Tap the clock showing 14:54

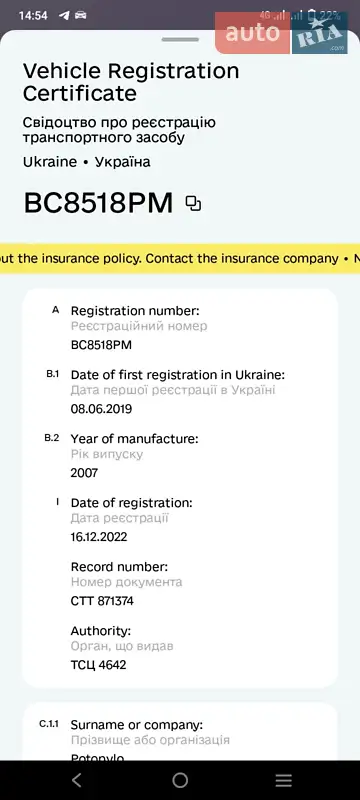(33, 15)
